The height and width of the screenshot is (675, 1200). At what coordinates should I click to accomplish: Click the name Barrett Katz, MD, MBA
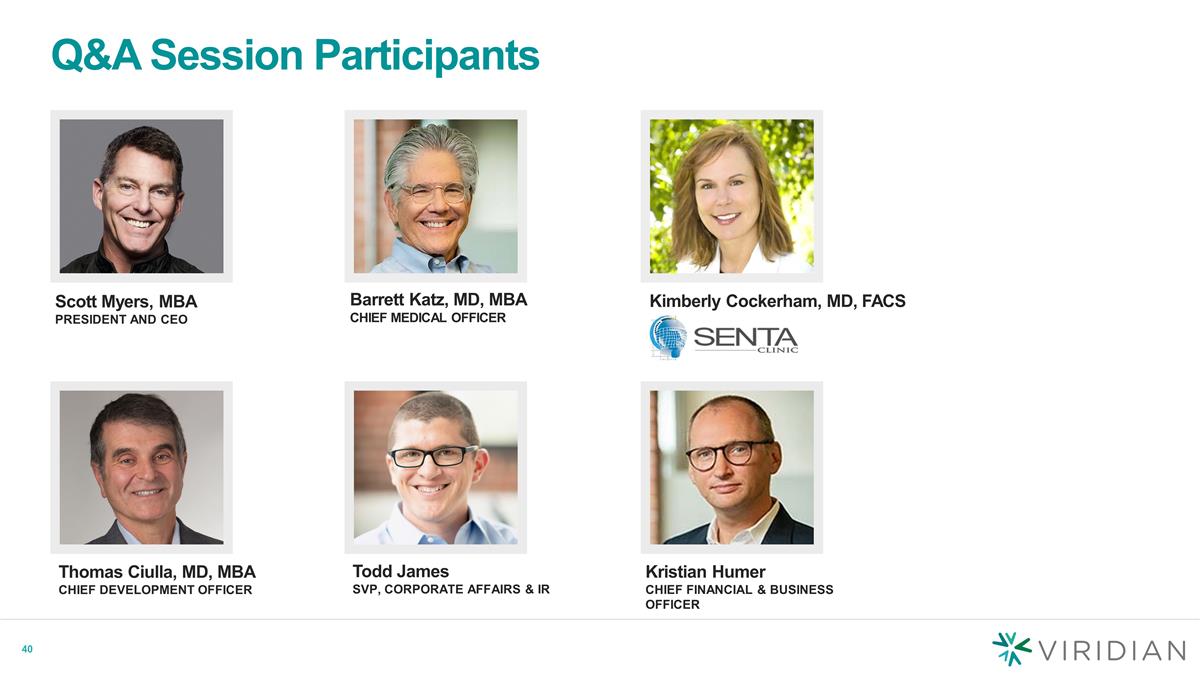439,300
